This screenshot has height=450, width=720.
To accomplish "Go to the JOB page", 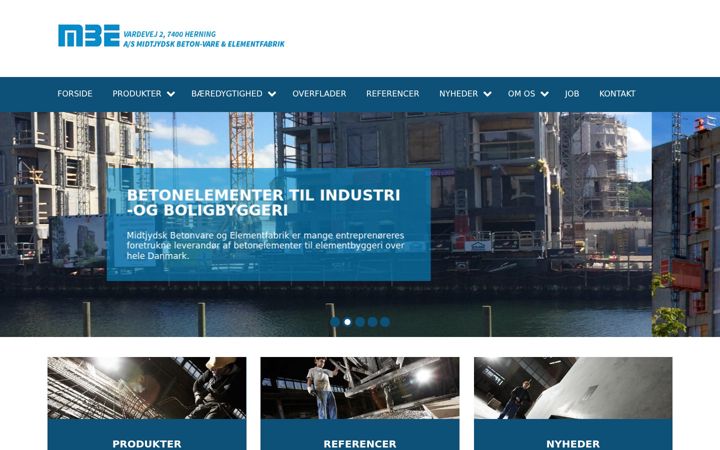I will click(572, 94).
